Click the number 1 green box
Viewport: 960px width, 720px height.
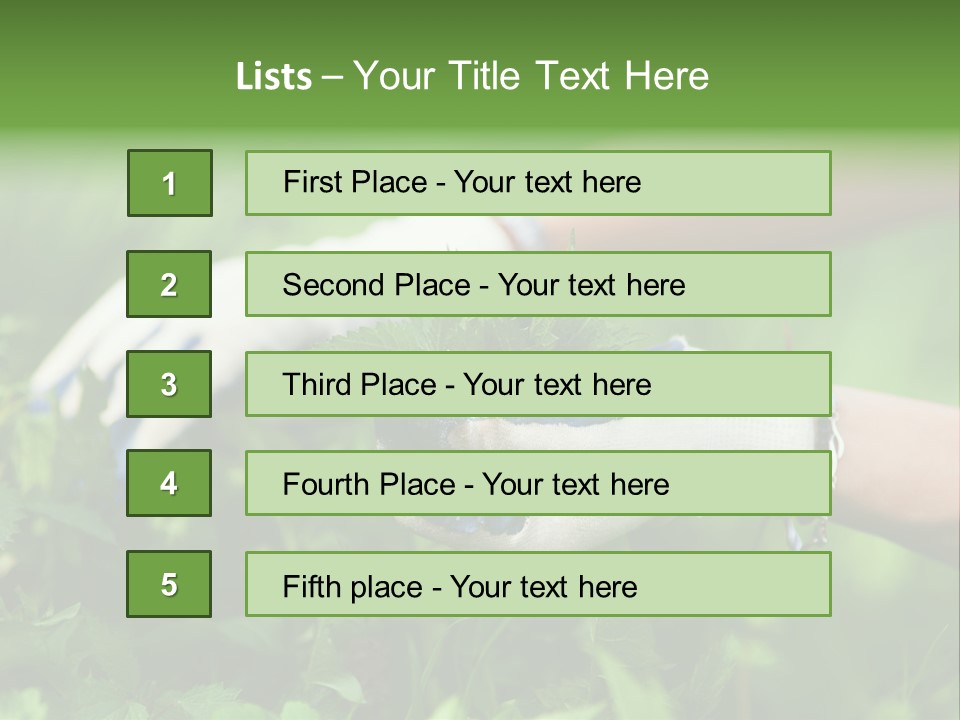tap(170, 183)
